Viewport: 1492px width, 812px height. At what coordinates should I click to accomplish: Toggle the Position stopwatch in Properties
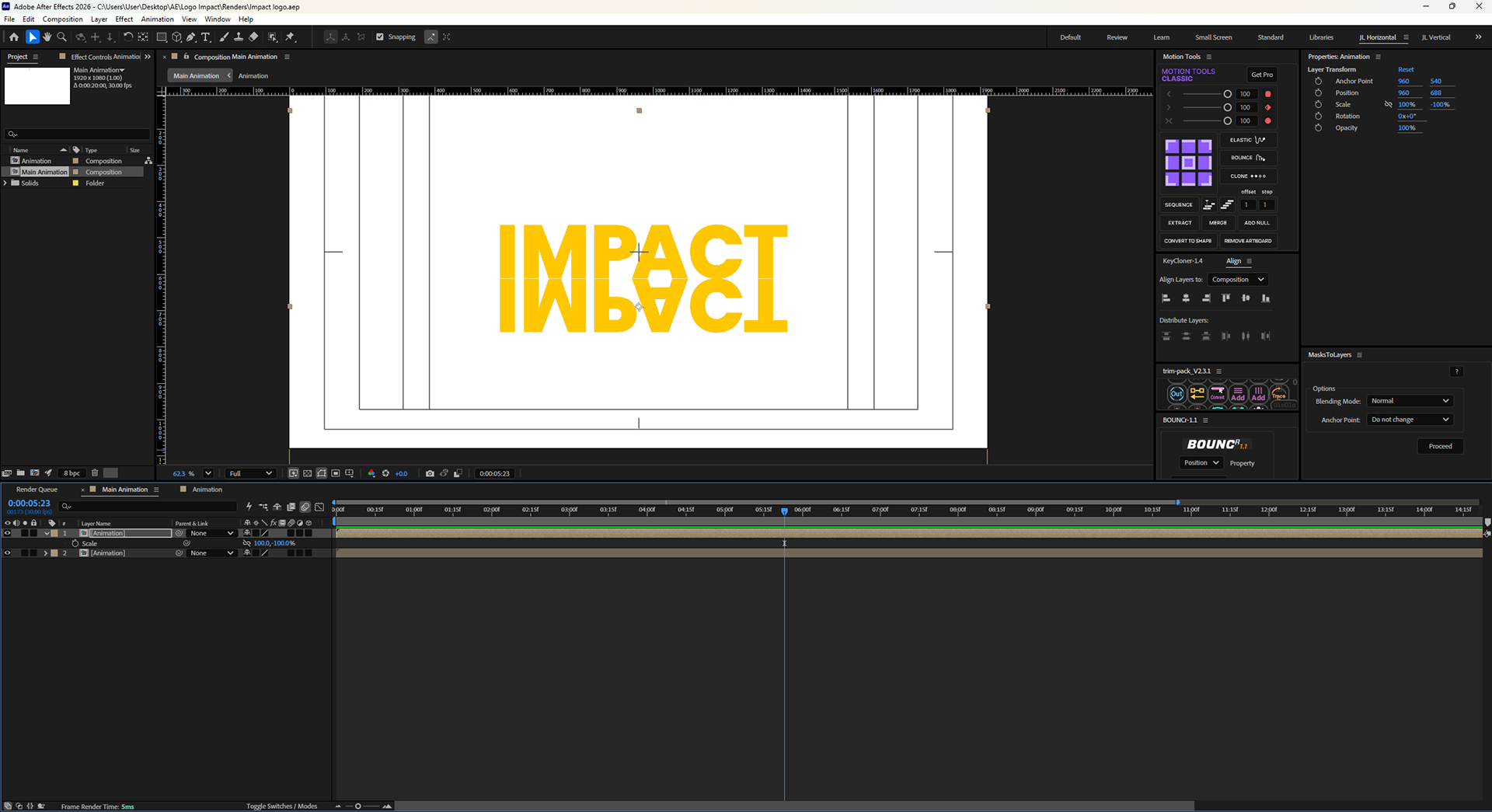pyautogui.click(x=1318, y=93)
